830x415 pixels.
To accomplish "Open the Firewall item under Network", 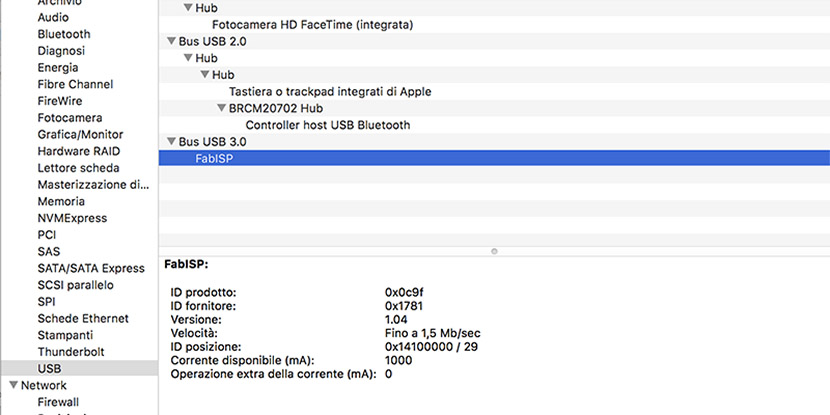I will point(58,402).
